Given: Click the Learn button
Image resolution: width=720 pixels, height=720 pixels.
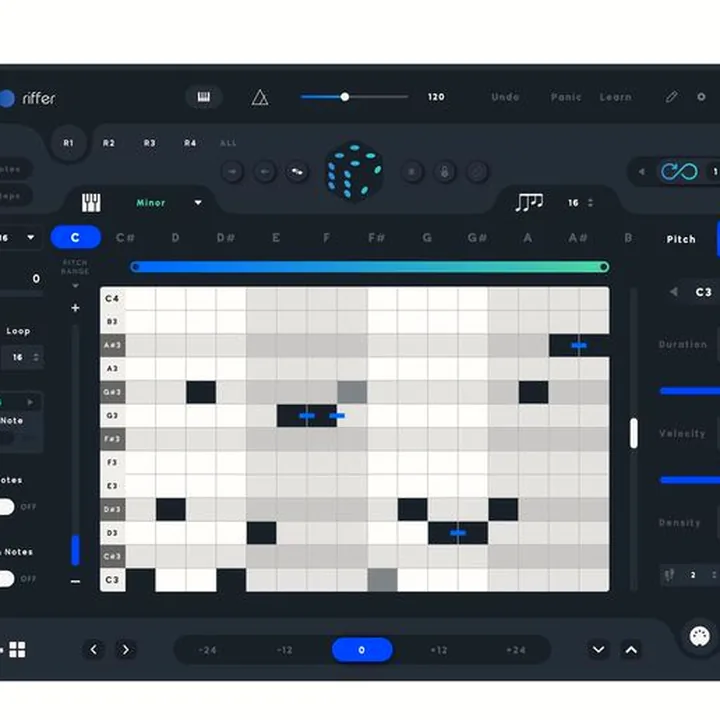Looking at the screenshot, I should coord(616,97).
